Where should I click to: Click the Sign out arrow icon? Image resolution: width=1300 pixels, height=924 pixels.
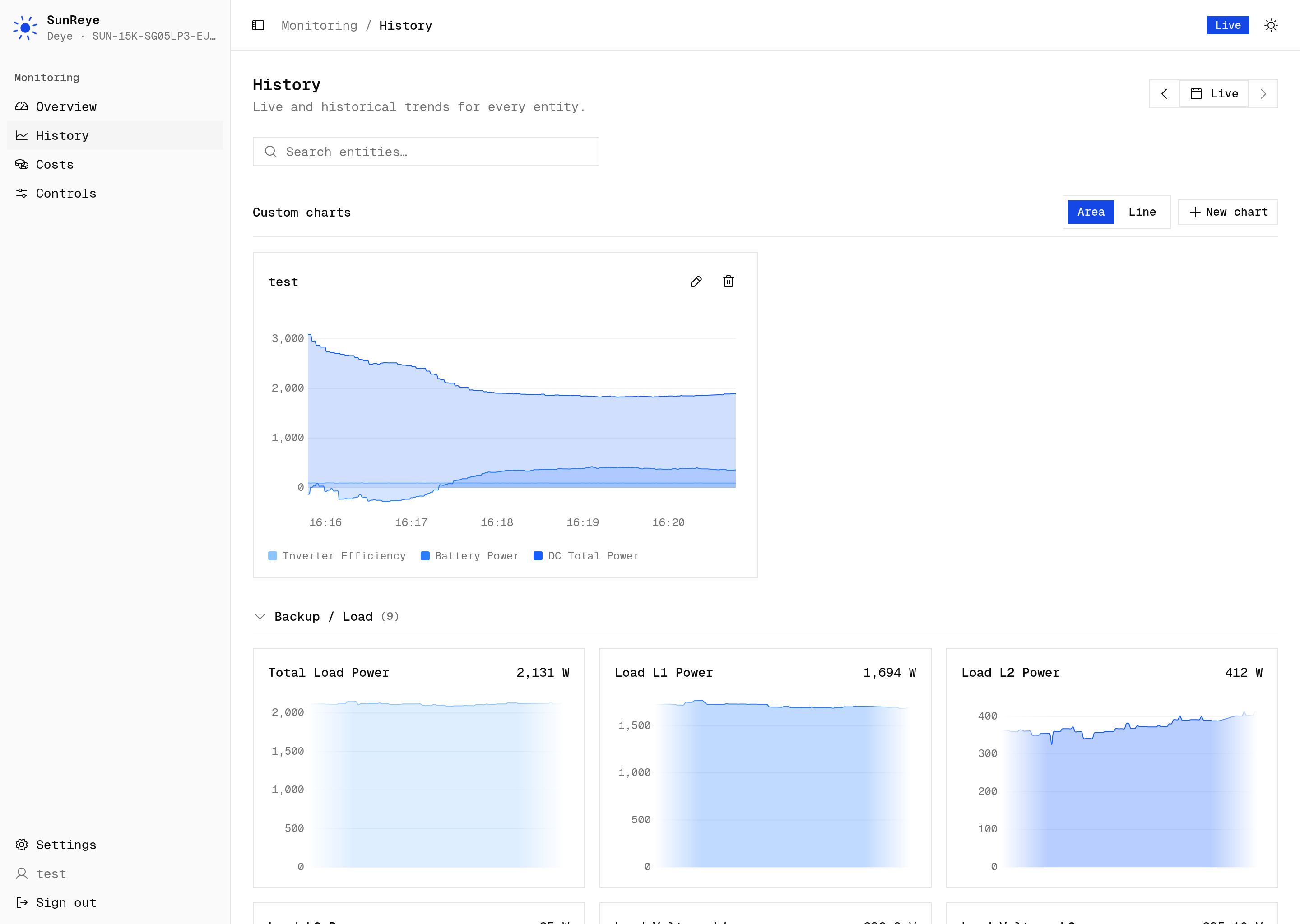pos(22,902)
